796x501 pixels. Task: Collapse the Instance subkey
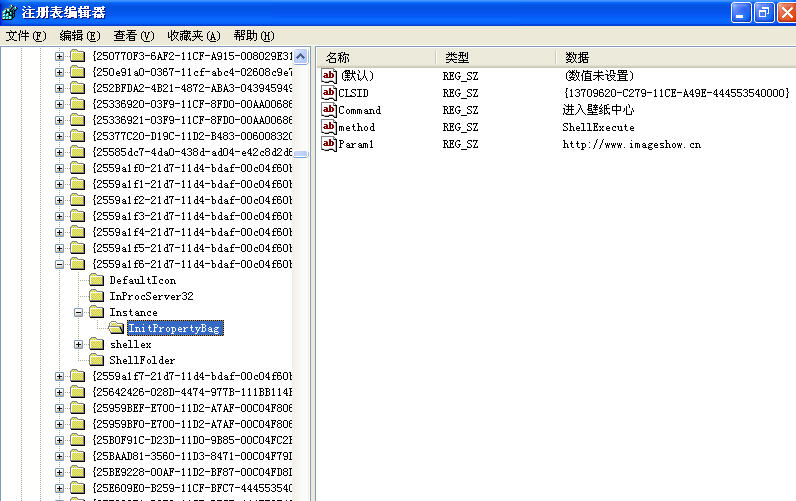(x=79, y=312)
